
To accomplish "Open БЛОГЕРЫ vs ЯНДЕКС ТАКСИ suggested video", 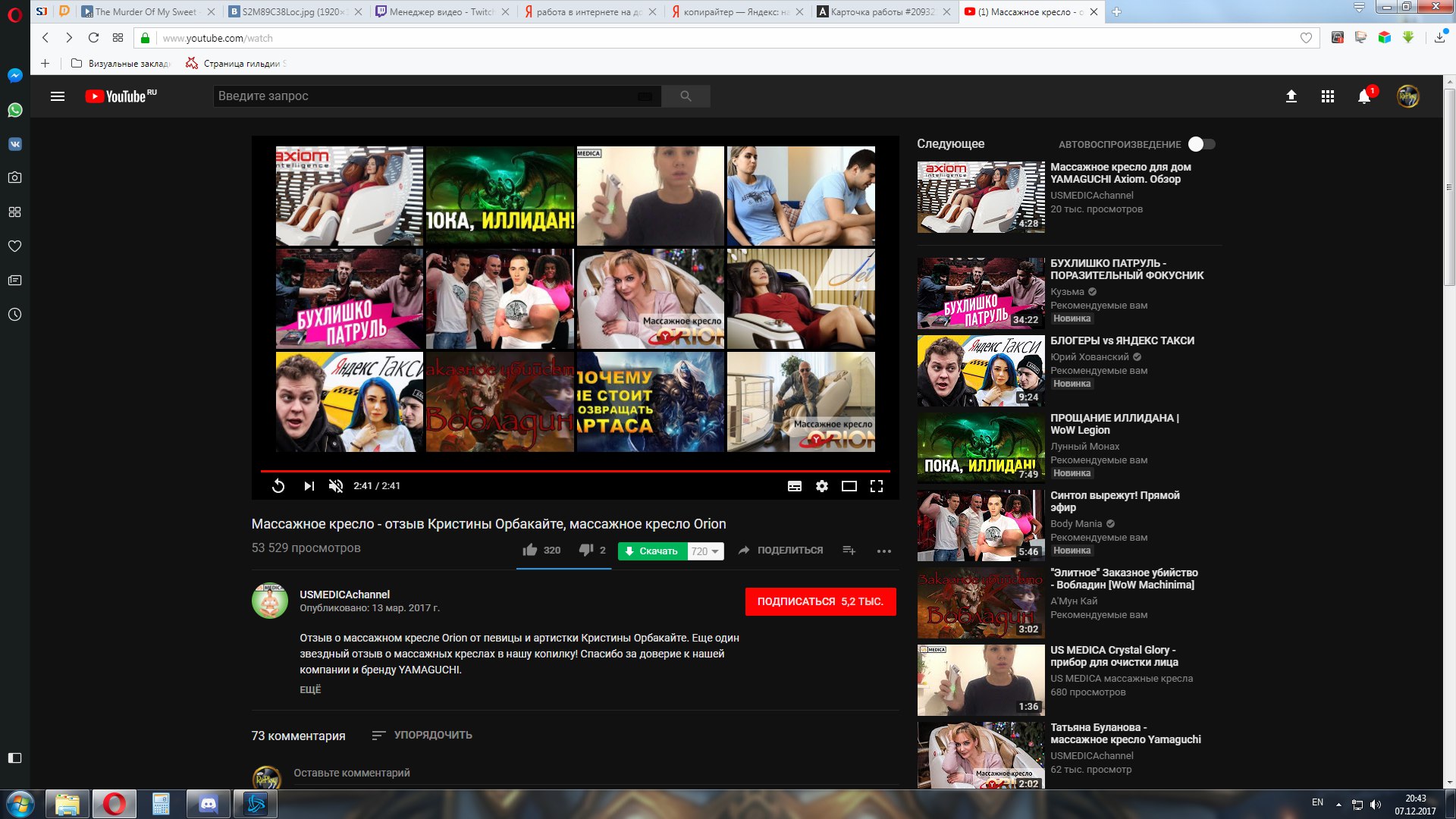I will tap(1069, 372).
